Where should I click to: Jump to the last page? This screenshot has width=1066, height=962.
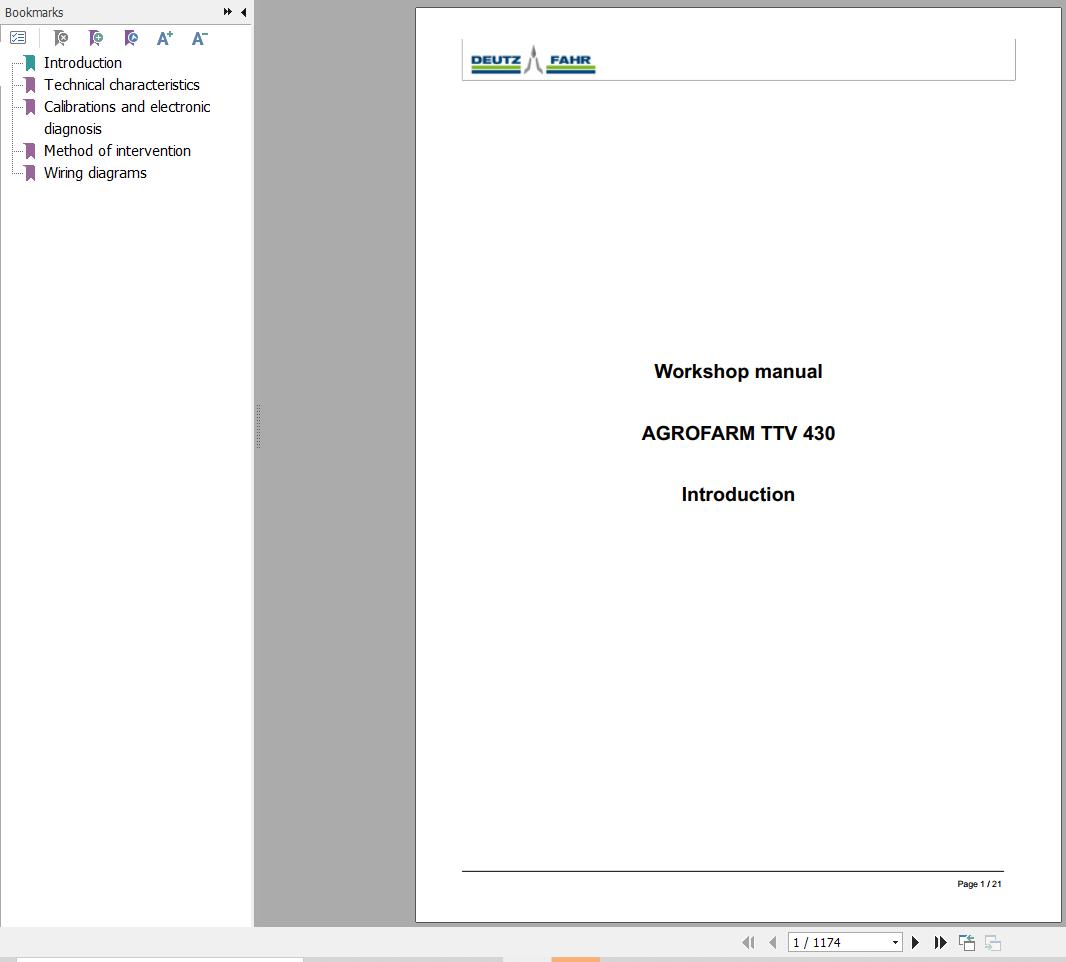pyautogui.click(x=940, y=942)
